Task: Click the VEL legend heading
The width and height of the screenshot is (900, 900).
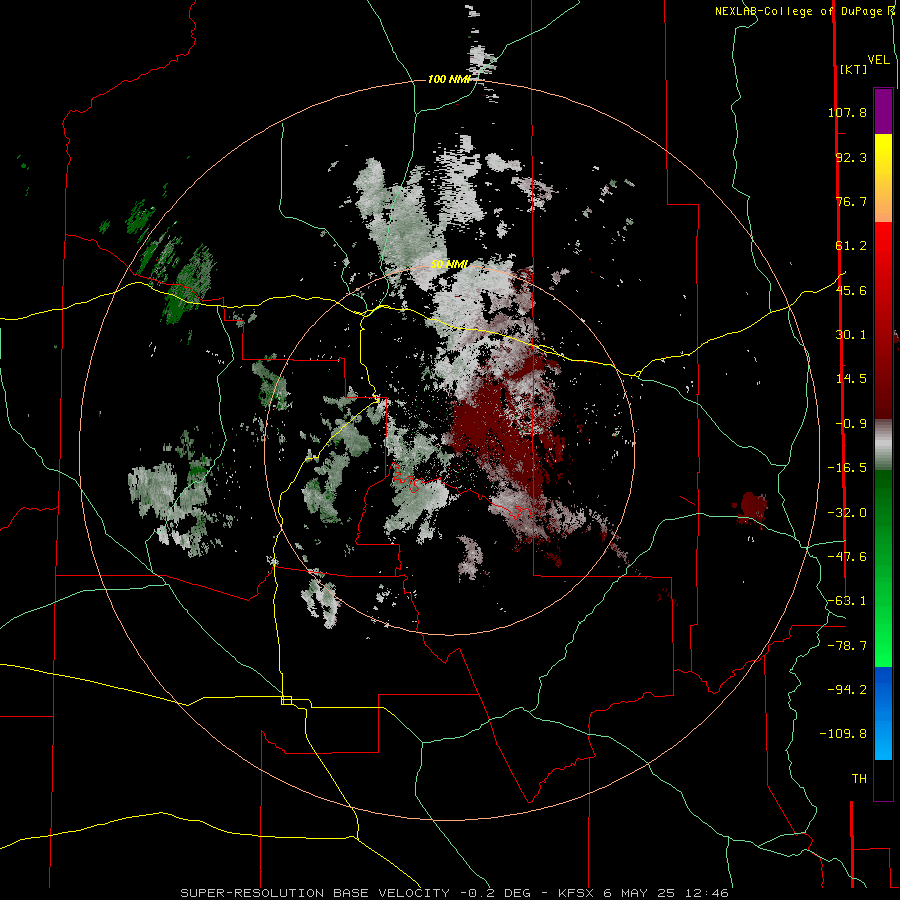Action: (878, 60)
